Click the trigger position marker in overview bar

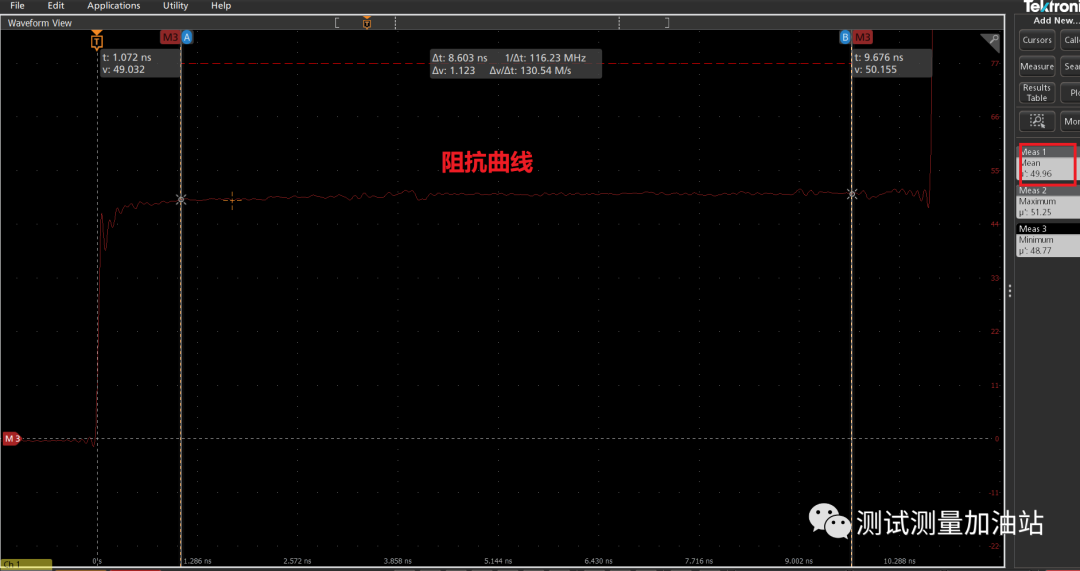[367, 23]
